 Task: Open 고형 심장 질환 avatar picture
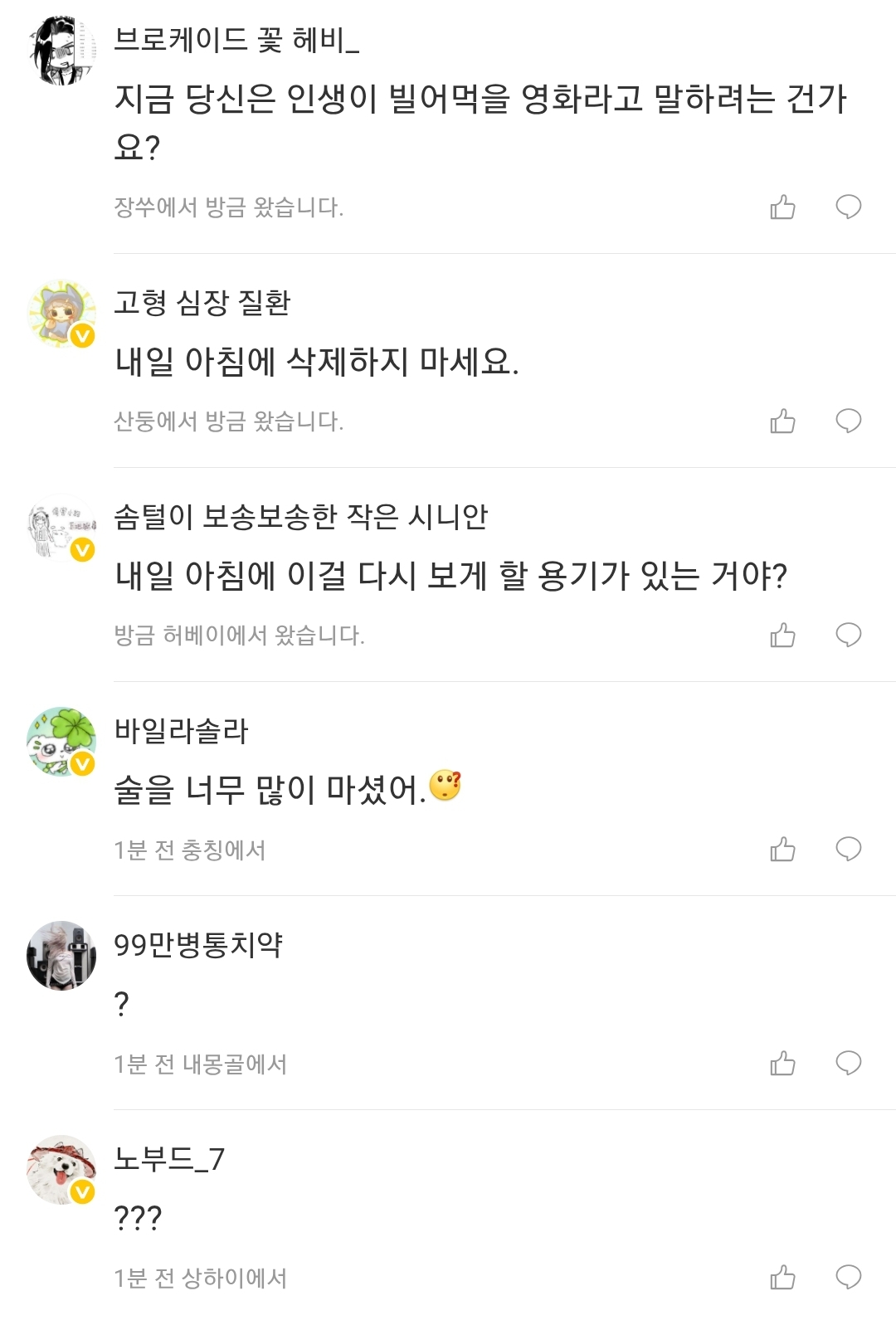[61, 314]
